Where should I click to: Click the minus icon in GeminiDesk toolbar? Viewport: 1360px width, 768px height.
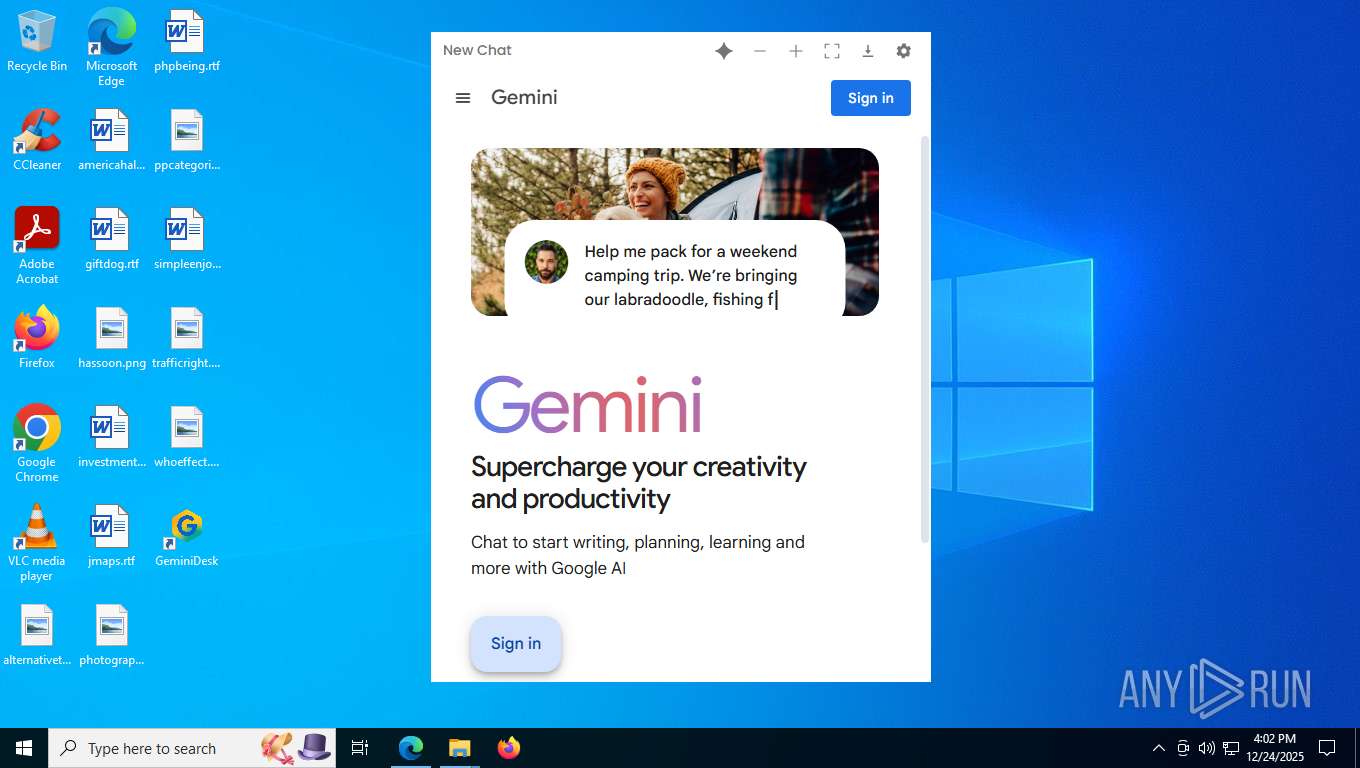tap(760, 51)
